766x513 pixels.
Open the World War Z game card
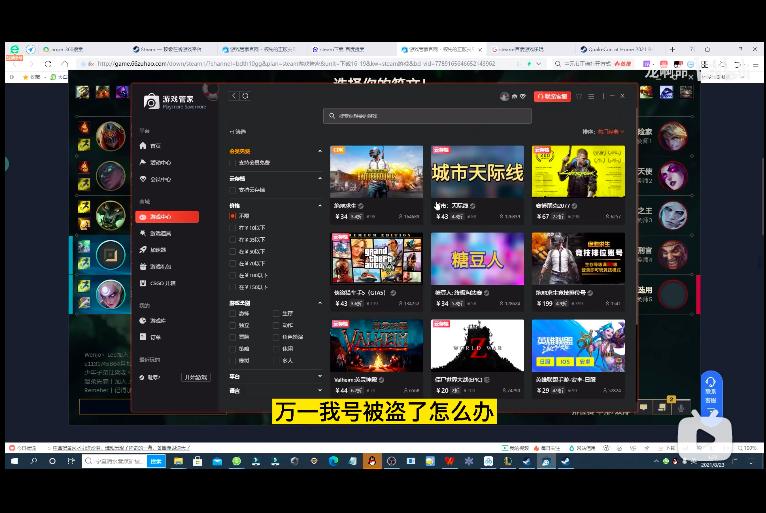[477, 358]
